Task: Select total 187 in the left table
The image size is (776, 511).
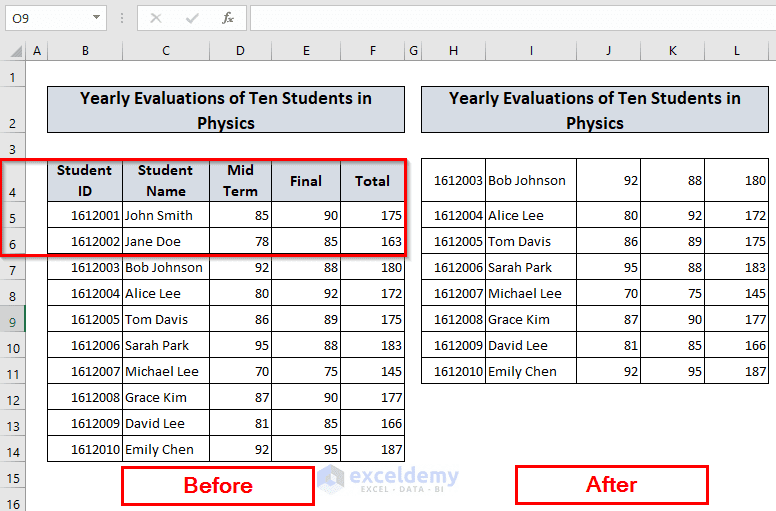Action: 373,449
